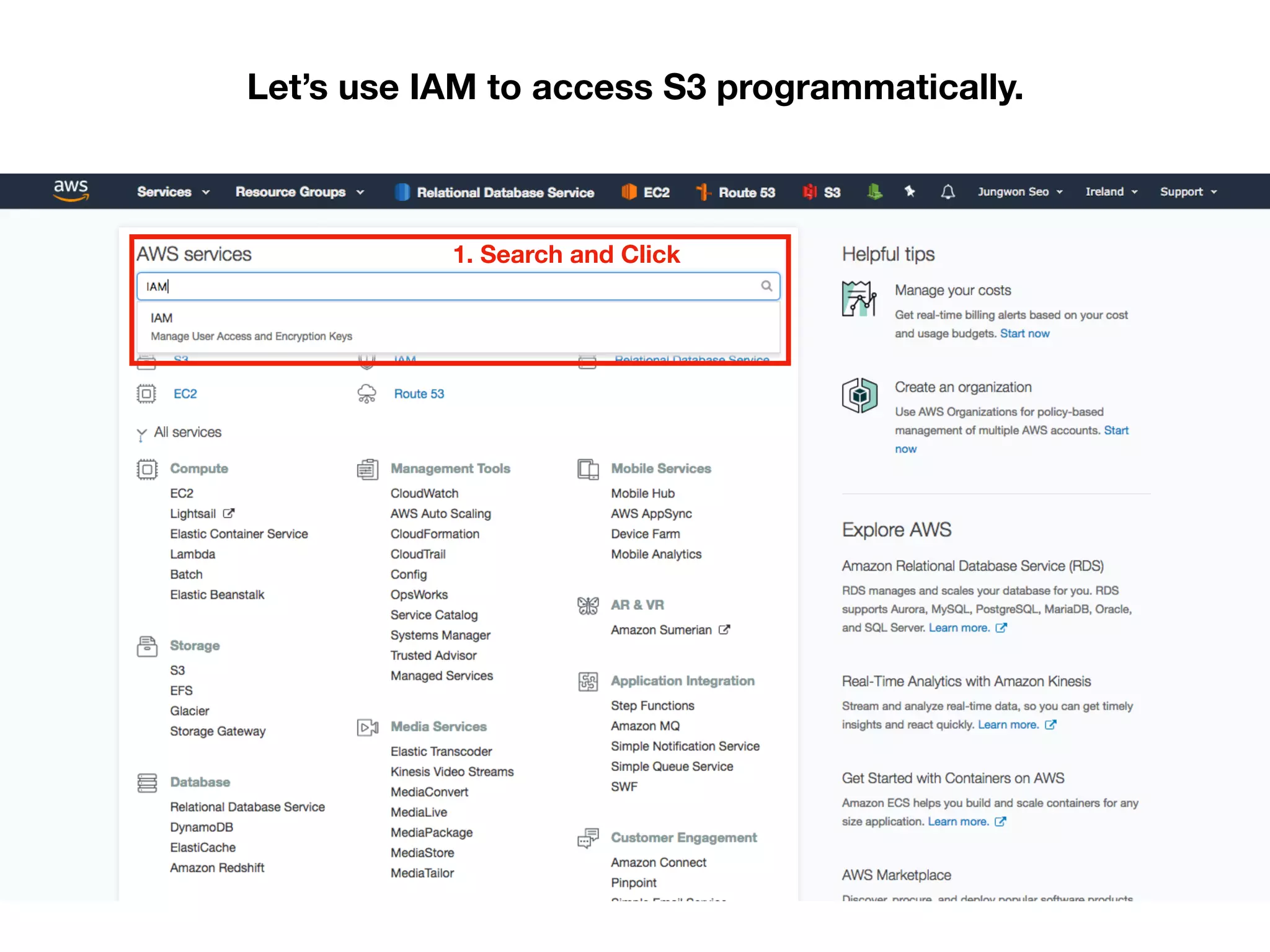1270x952 pixels.
Task: Click the Compute category icon
Action: click(147, 469)
